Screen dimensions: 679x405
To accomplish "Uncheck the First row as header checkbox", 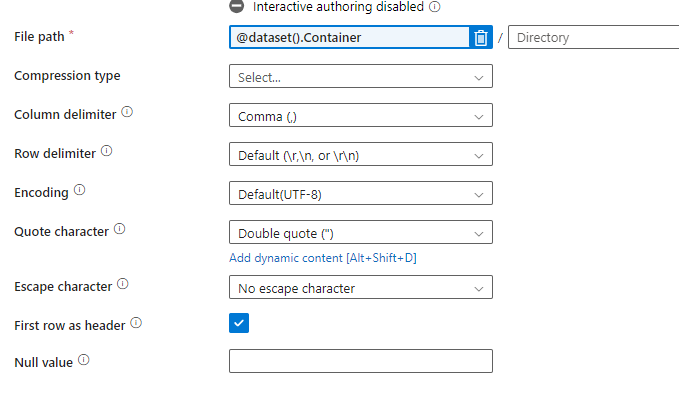I will click(239, 323).
